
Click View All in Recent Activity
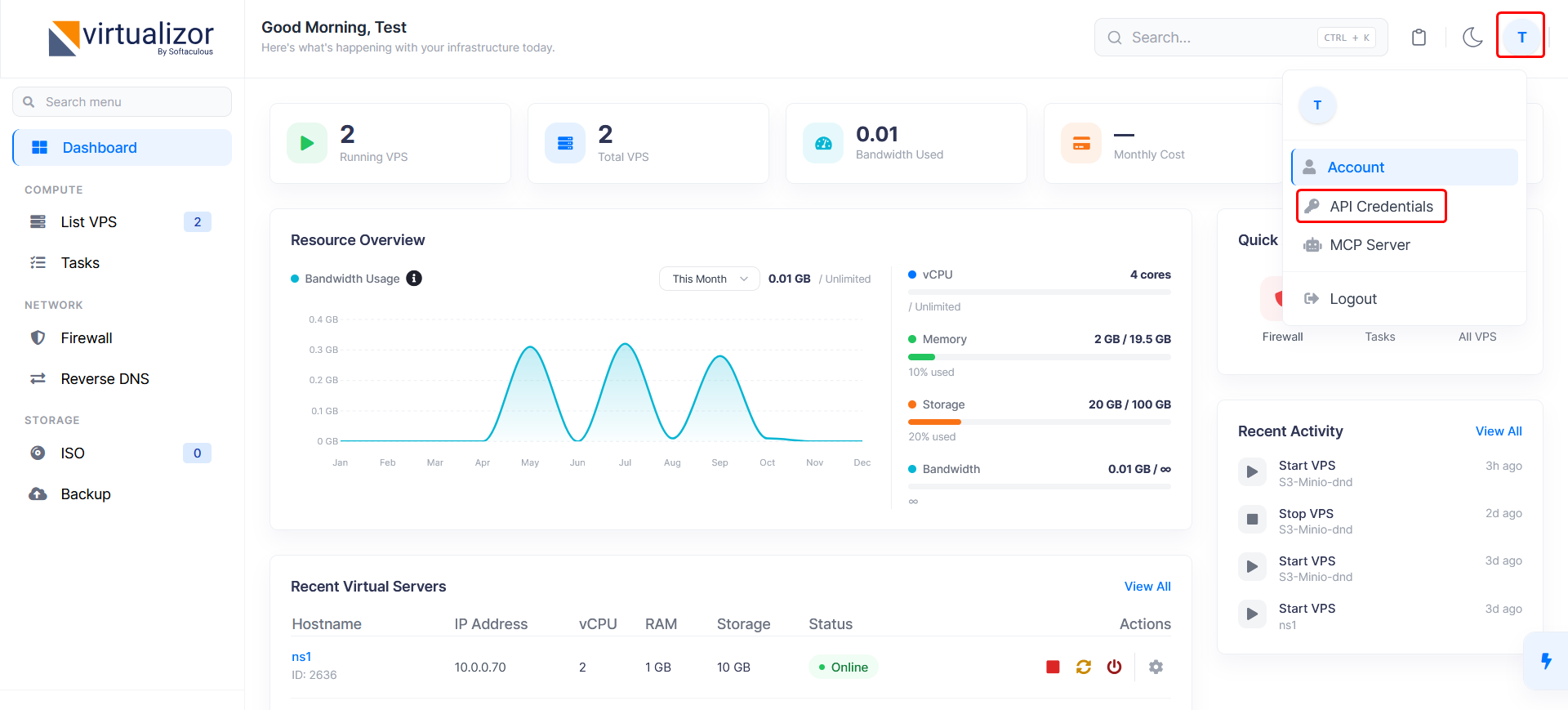click(1499, 431)
